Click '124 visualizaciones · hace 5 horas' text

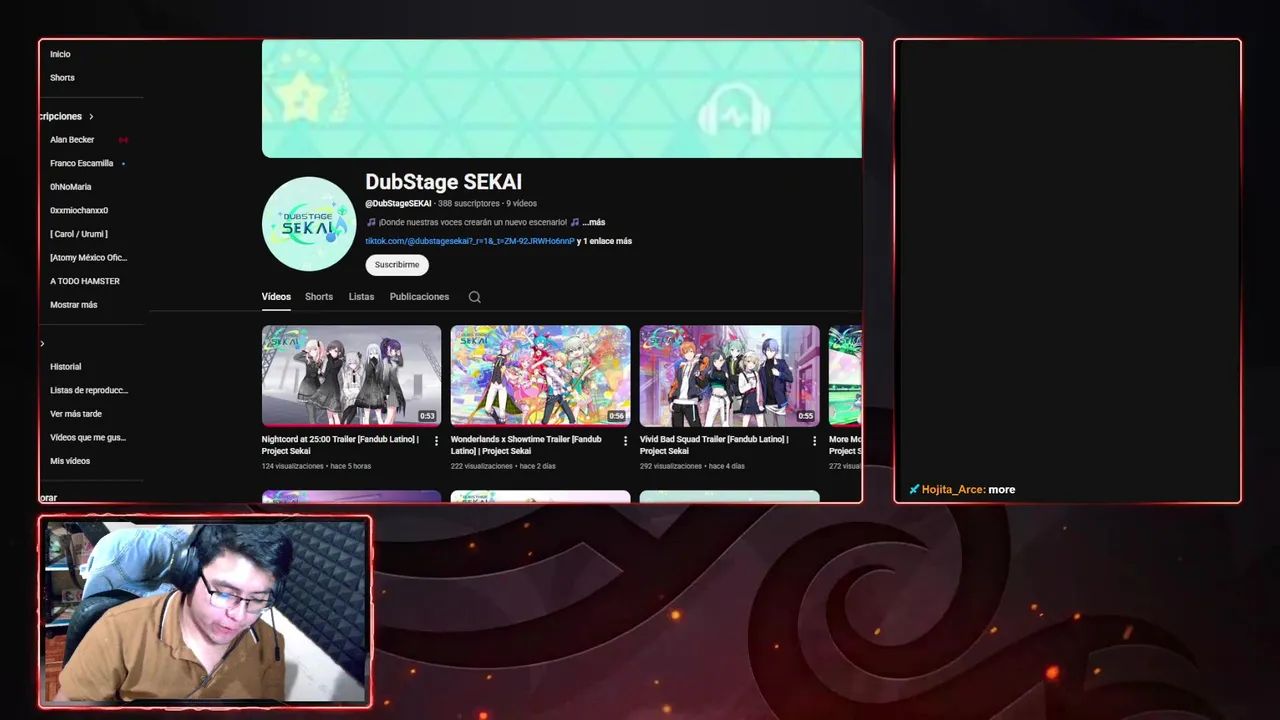click(x=316, y=466)
